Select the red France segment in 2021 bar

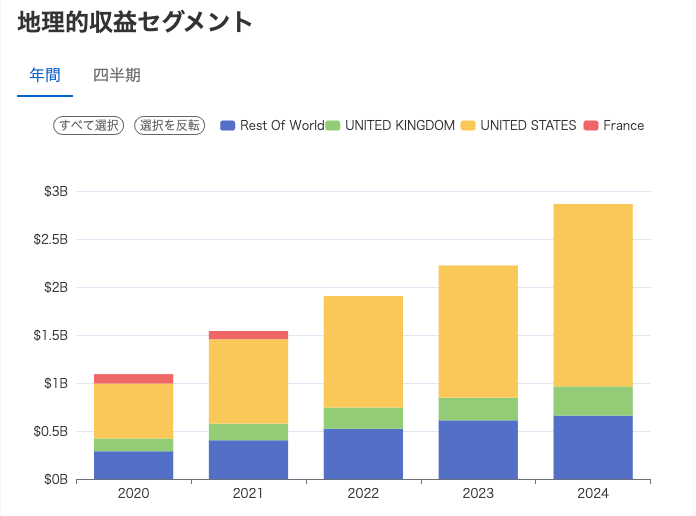249,335
